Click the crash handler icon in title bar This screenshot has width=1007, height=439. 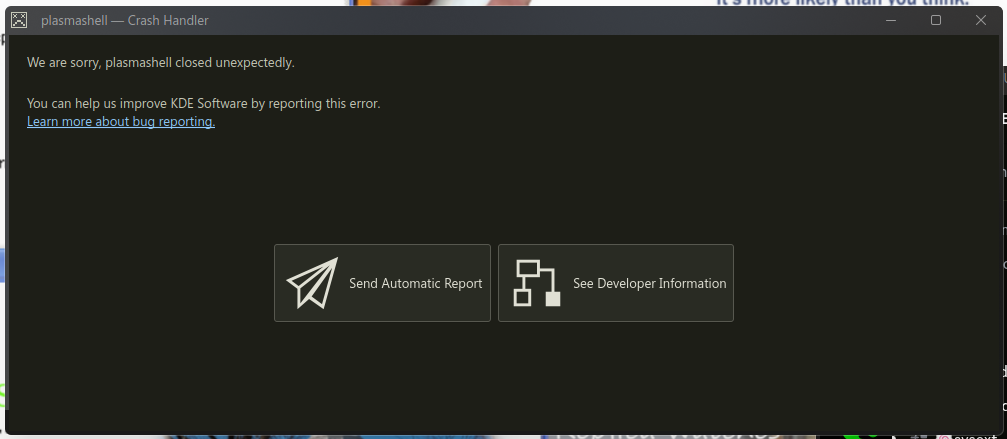click(x=19, y=21)
